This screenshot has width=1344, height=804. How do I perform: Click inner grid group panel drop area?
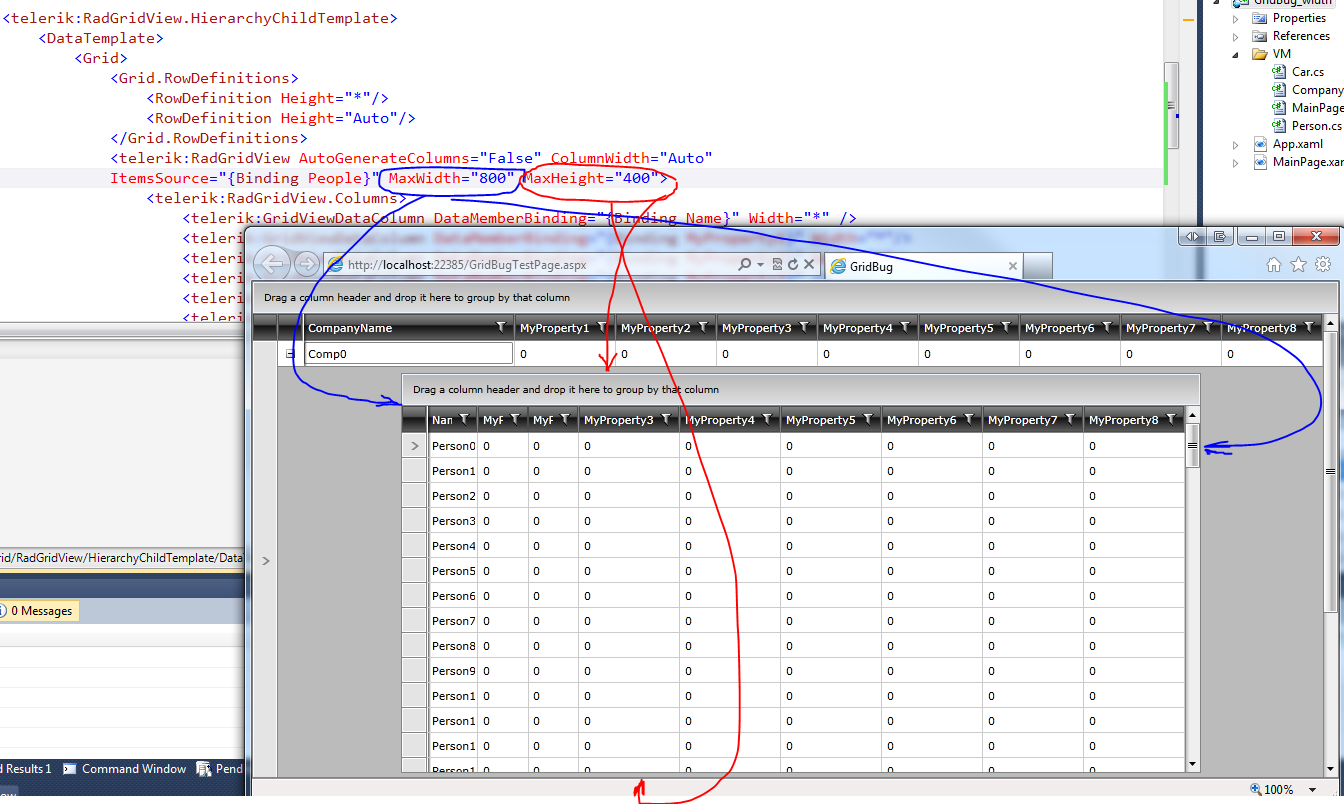pos(800,389)
